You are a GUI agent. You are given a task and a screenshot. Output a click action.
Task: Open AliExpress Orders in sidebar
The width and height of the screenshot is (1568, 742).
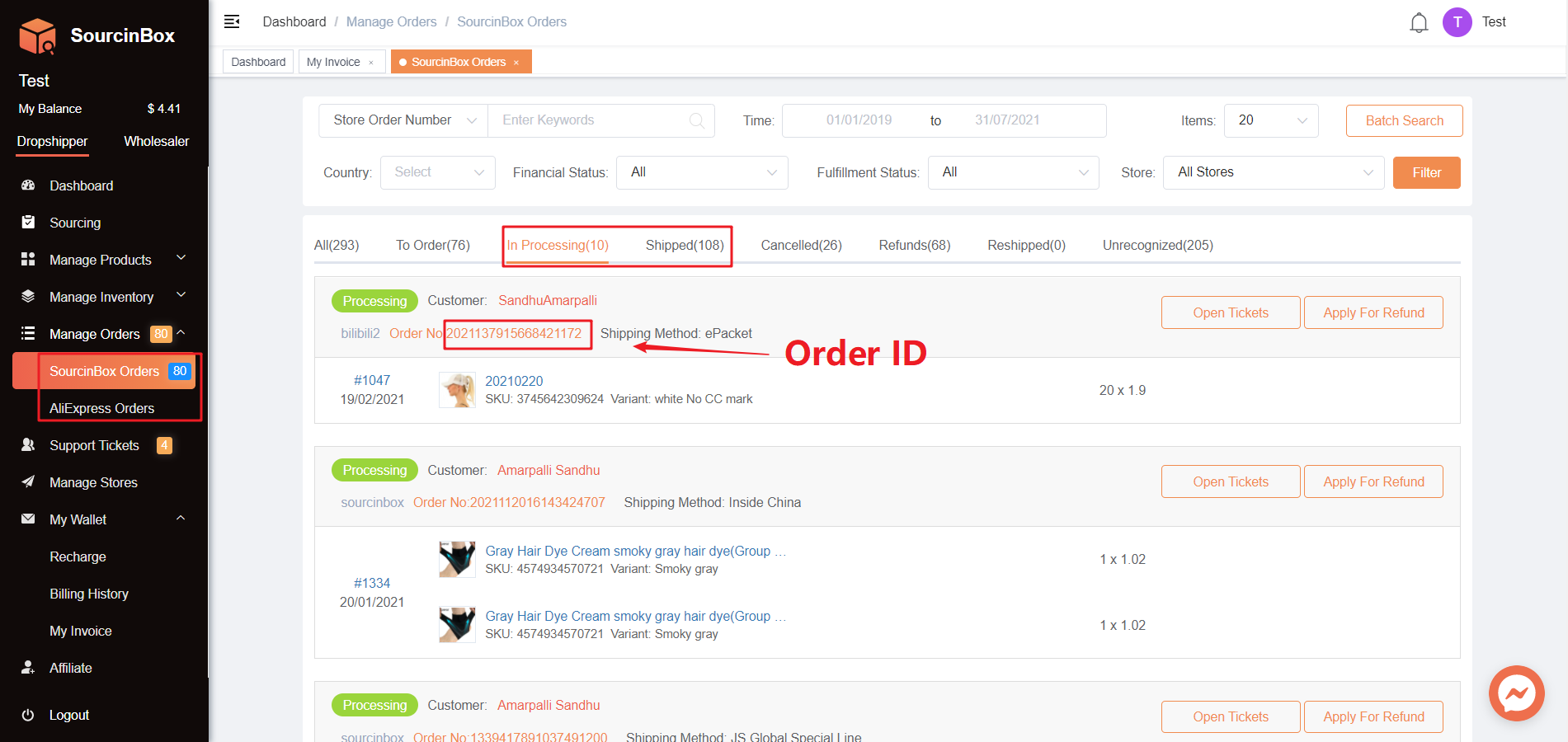click(101, 408)
